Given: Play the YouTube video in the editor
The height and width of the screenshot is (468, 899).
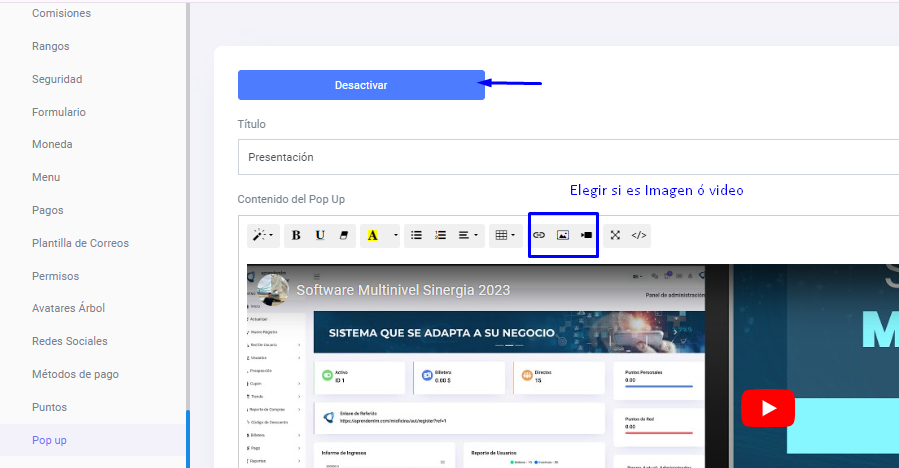Looking at the screenshot, I should tap(767, 408).
